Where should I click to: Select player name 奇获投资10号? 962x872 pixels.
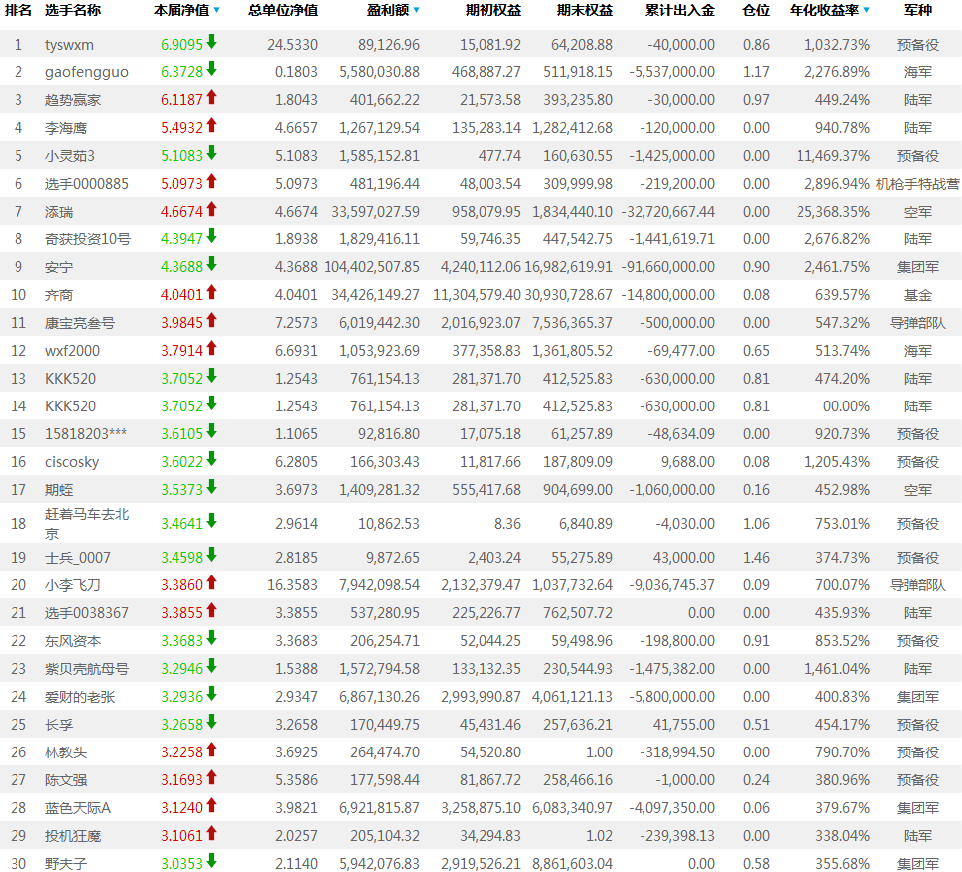coord(88,239)
